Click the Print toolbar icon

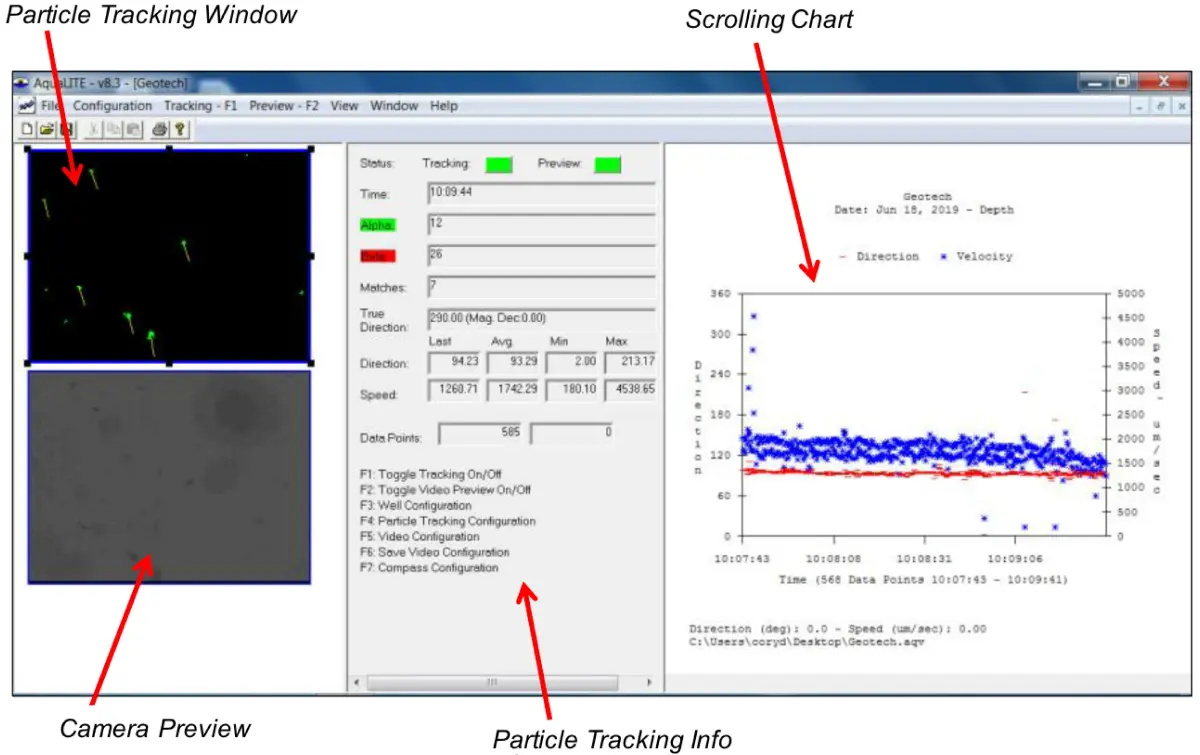[160, 129]
